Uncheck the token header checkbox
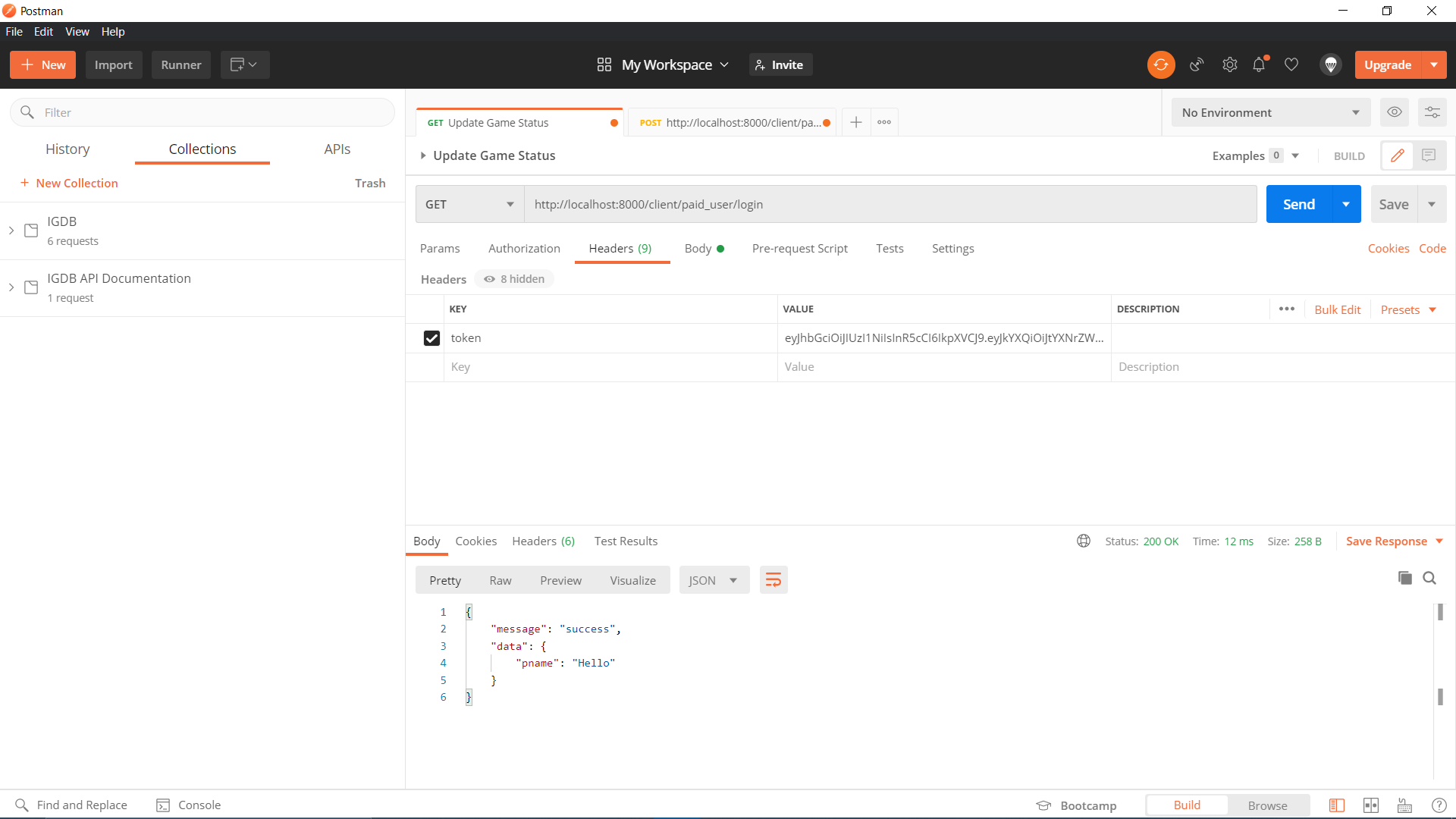The height and width of the screenshot is (819, 1456). tap(431, 338)
